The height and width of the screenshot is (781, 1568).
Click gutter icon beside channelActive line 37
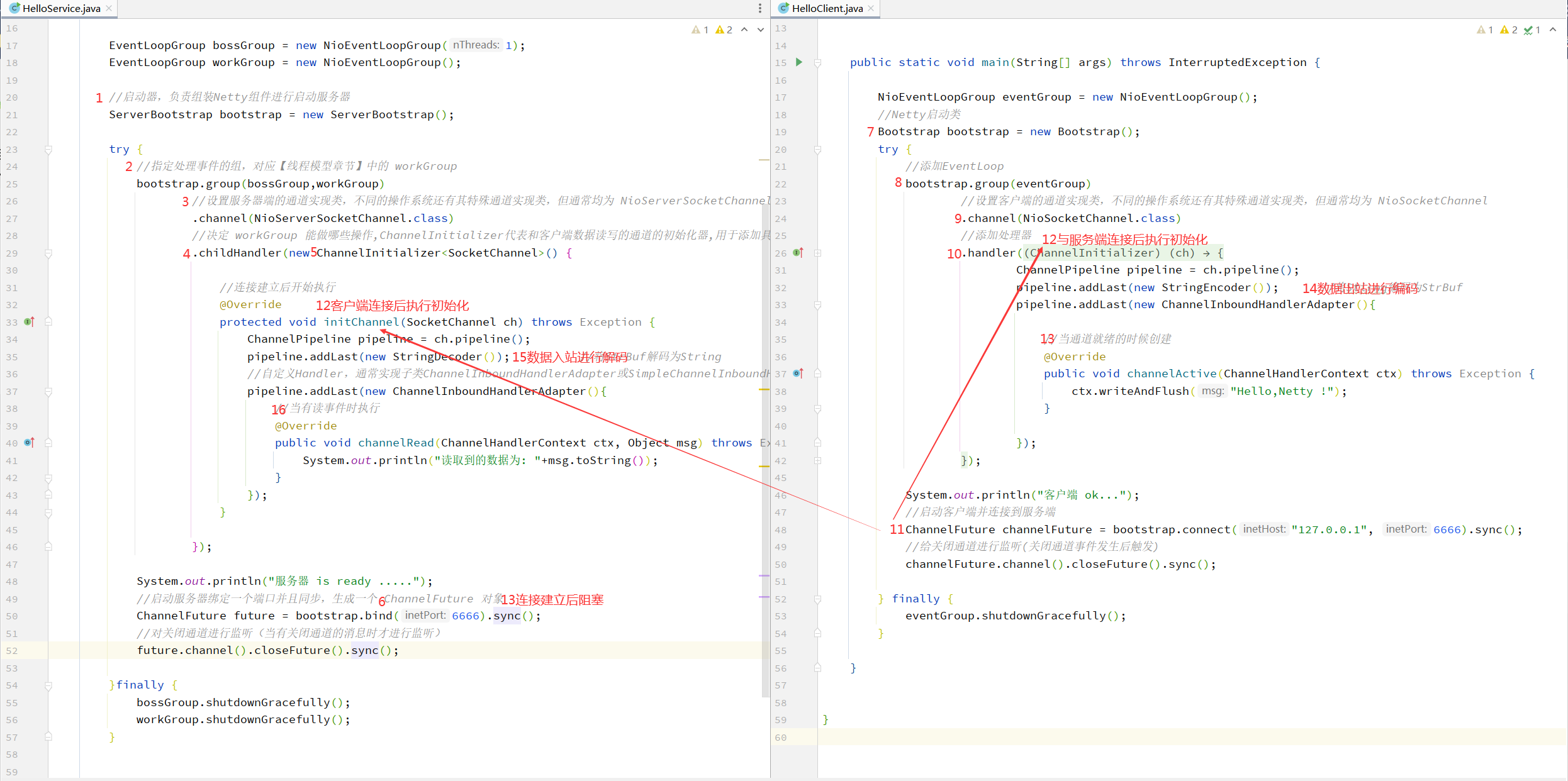tap(798, 374)
